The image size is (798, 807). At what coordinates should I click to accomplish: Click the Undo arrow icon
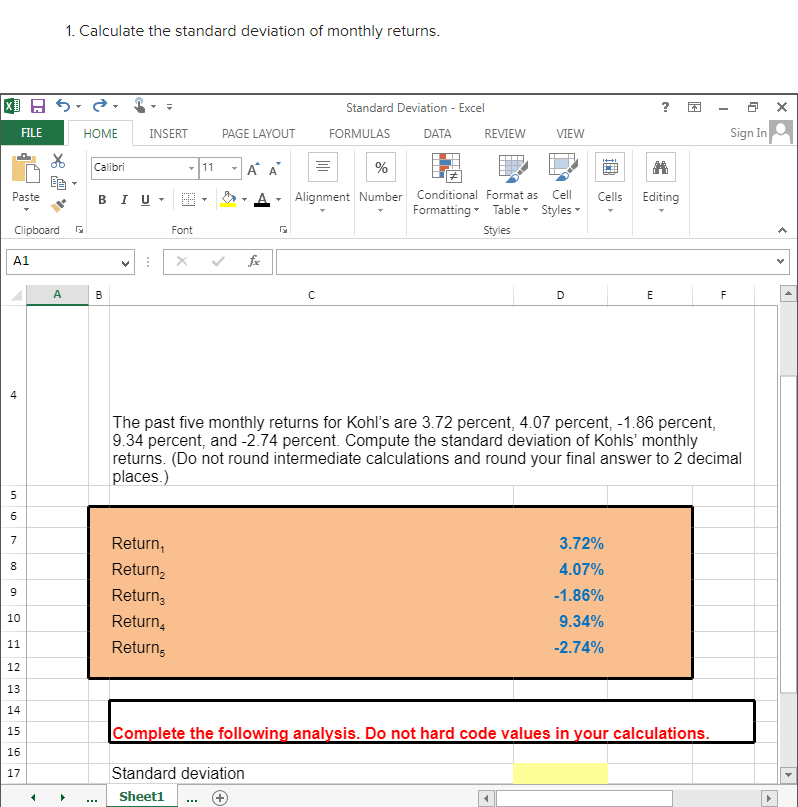click(63, 106)
